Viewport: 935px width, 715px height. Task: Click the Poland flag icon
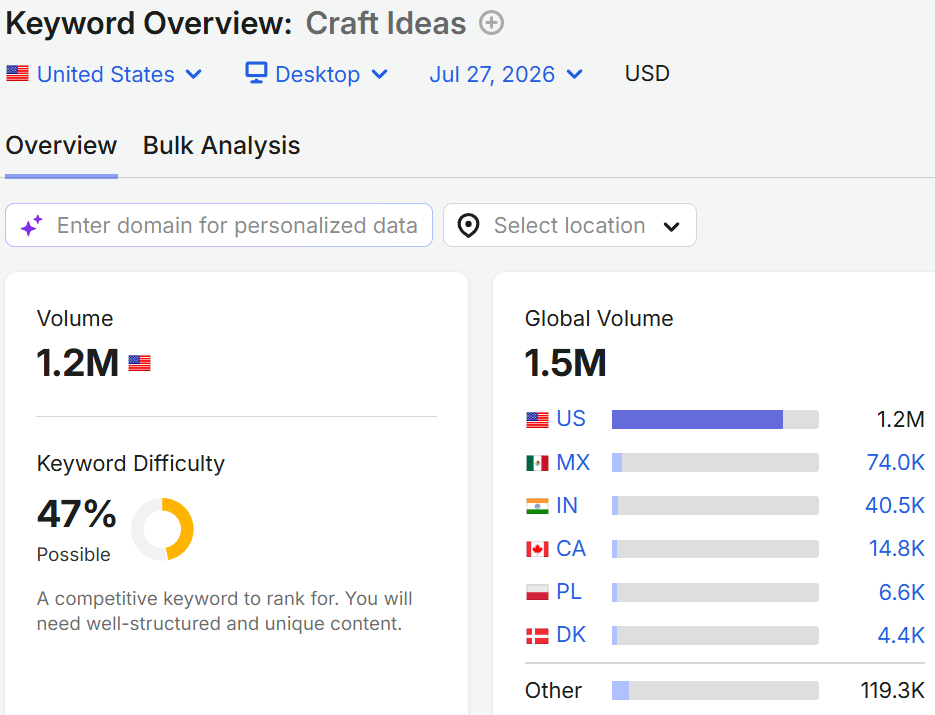click(537, 592)
